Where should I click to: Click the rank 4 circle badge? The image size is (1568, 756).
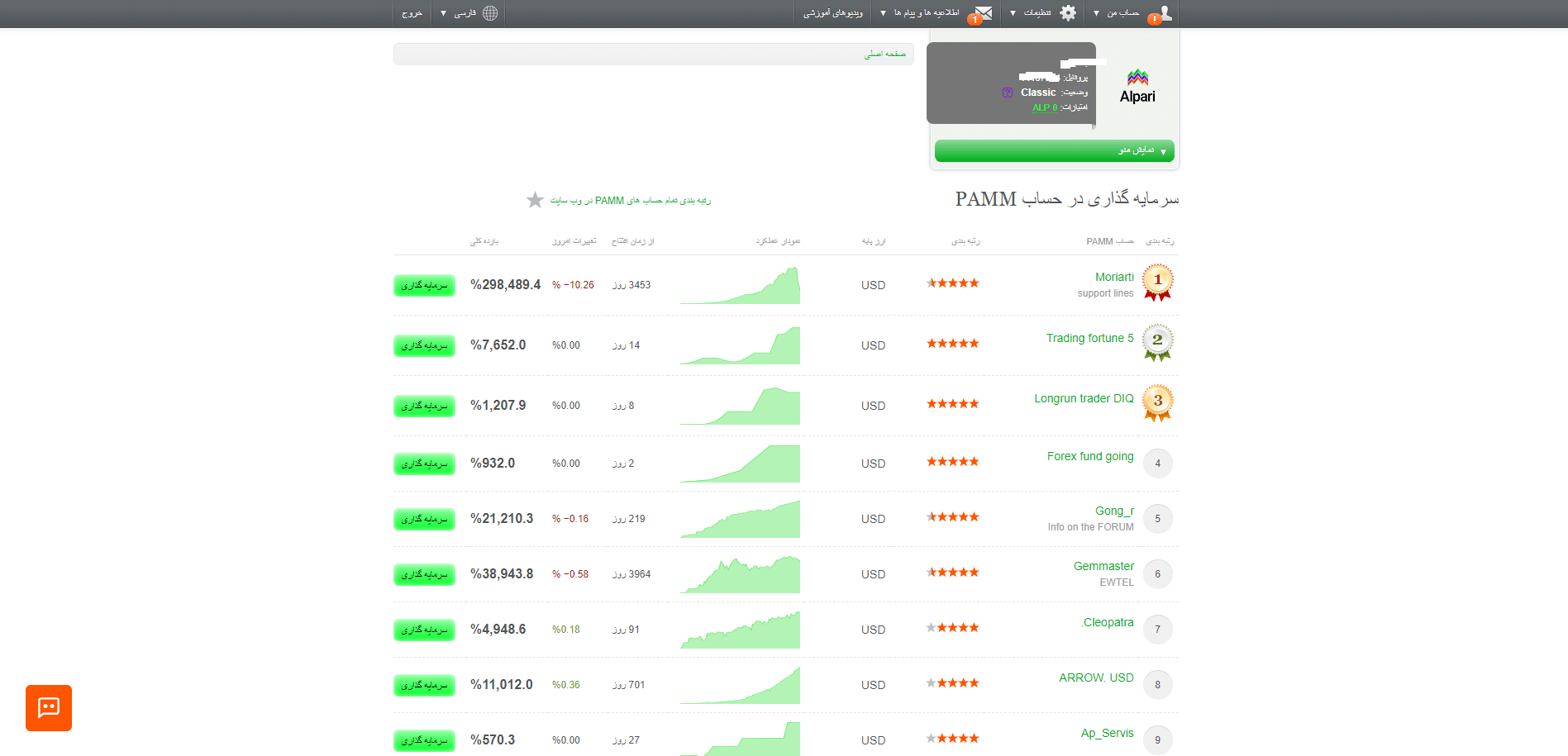click(x=1157, y=464)
